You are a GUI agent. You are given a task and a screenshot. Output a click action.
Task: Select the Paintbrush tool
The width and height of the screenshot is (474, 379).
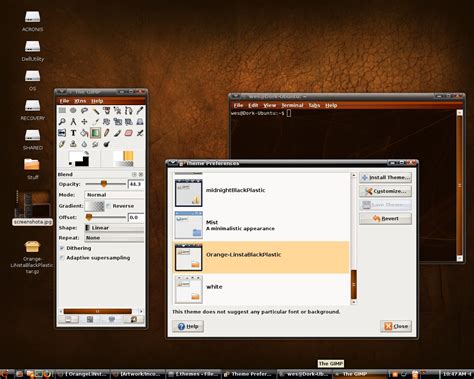tap(117, 133)
